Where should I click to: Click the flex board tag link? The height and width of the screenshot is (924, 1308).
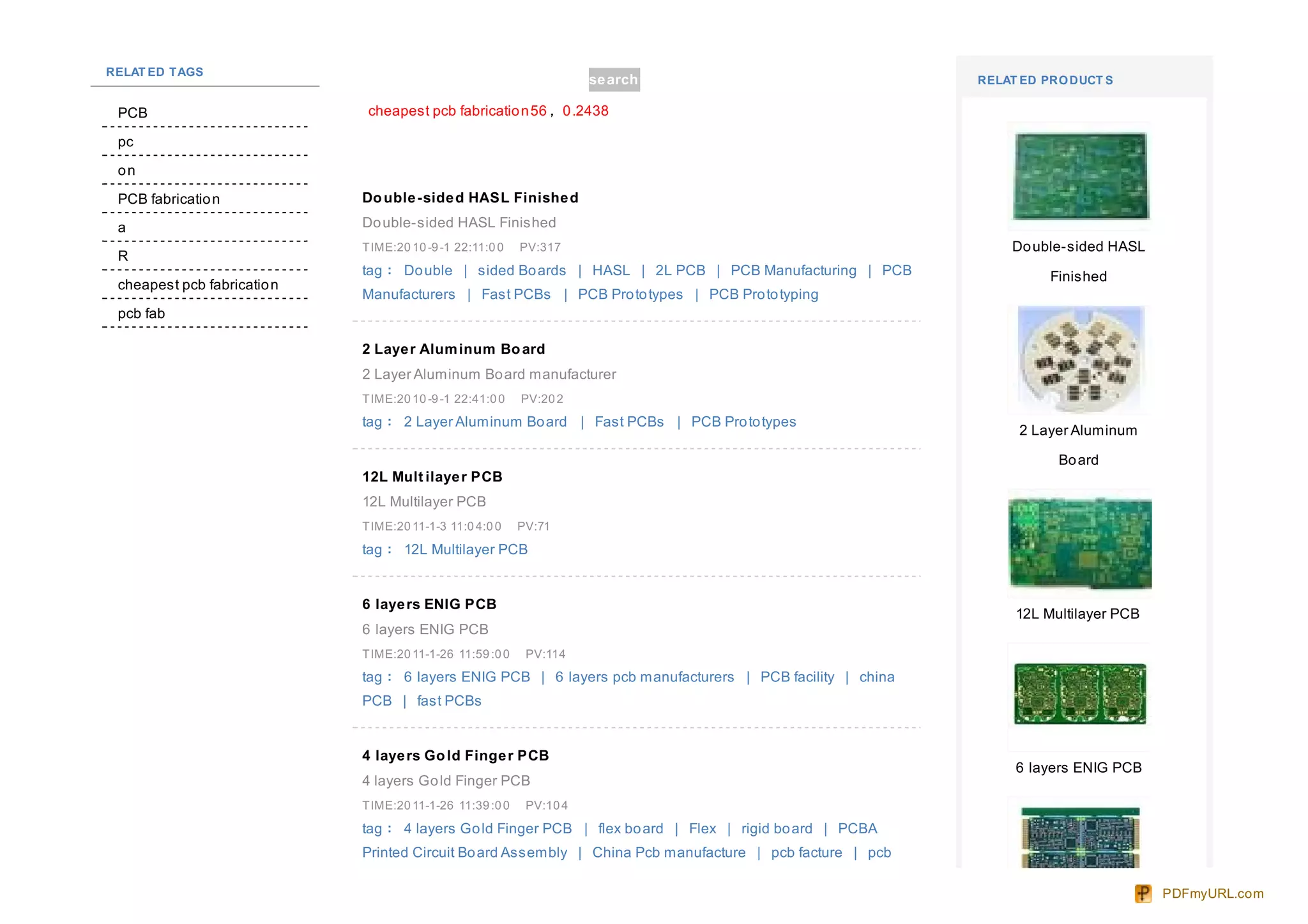[x=630, y=829]
